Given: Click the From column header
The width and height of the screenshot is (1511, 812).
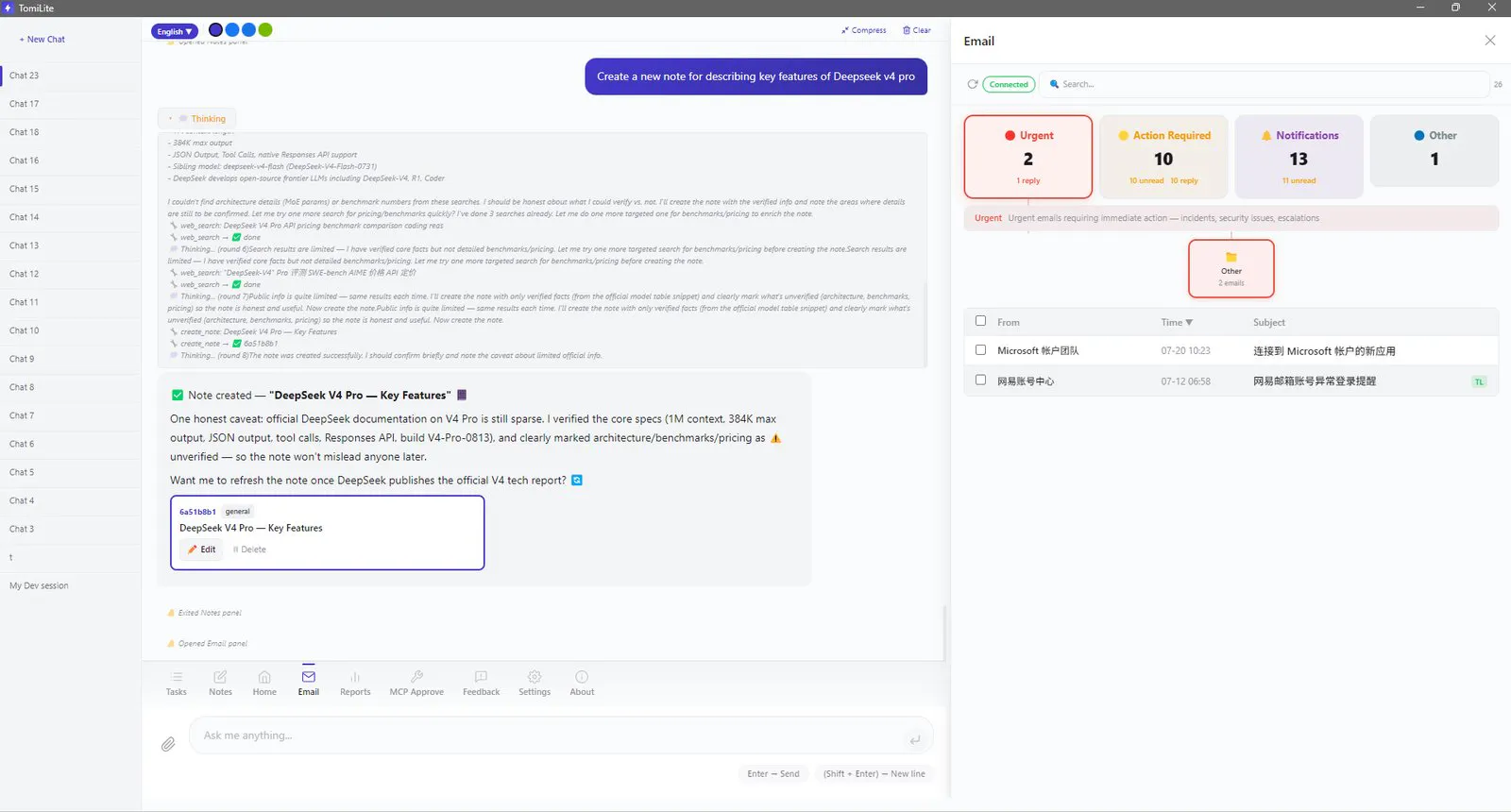Looking at the screenshot, I should click(1009, 322).
